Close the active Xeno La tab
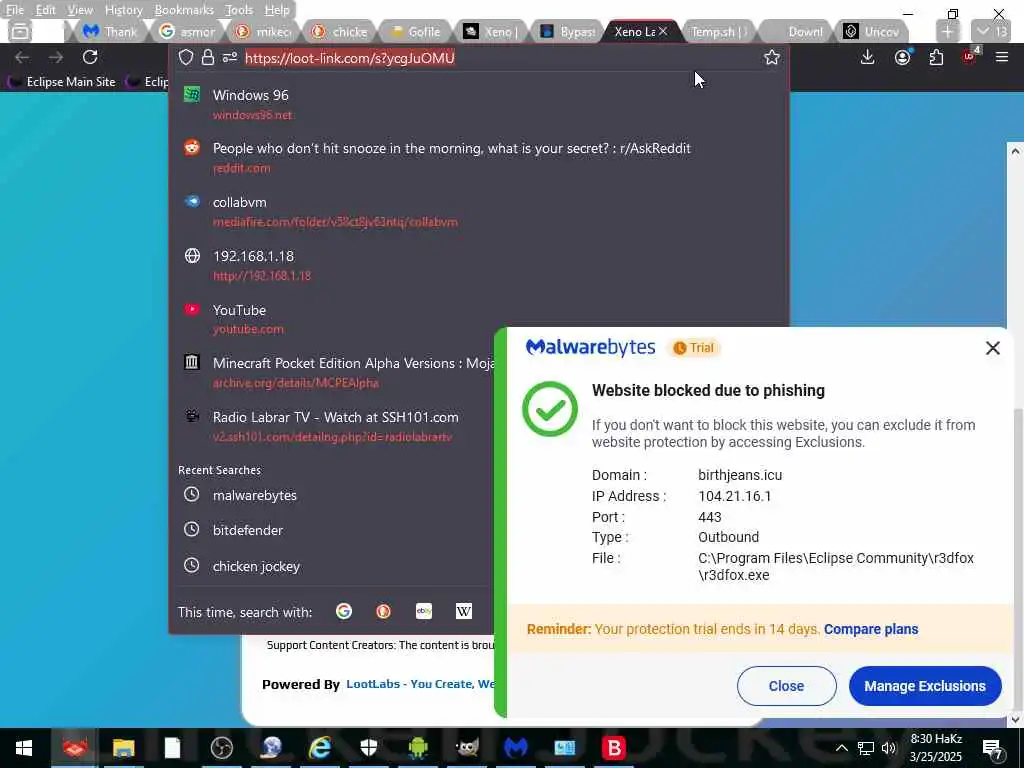 pyautogui.click(x=663, y=31)
